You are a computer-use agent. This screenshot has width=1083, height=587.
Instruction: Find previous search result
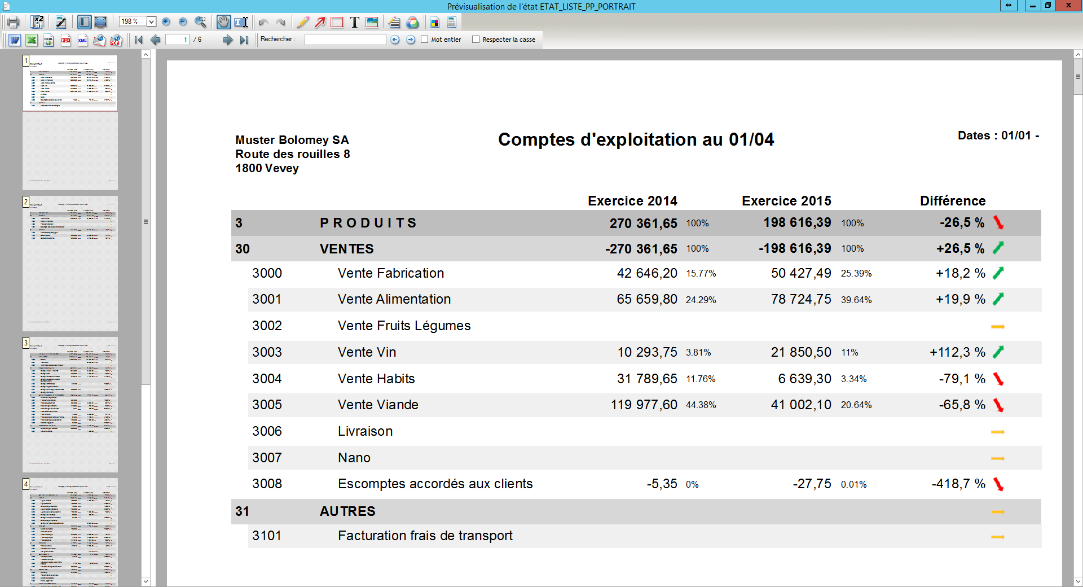395,40
